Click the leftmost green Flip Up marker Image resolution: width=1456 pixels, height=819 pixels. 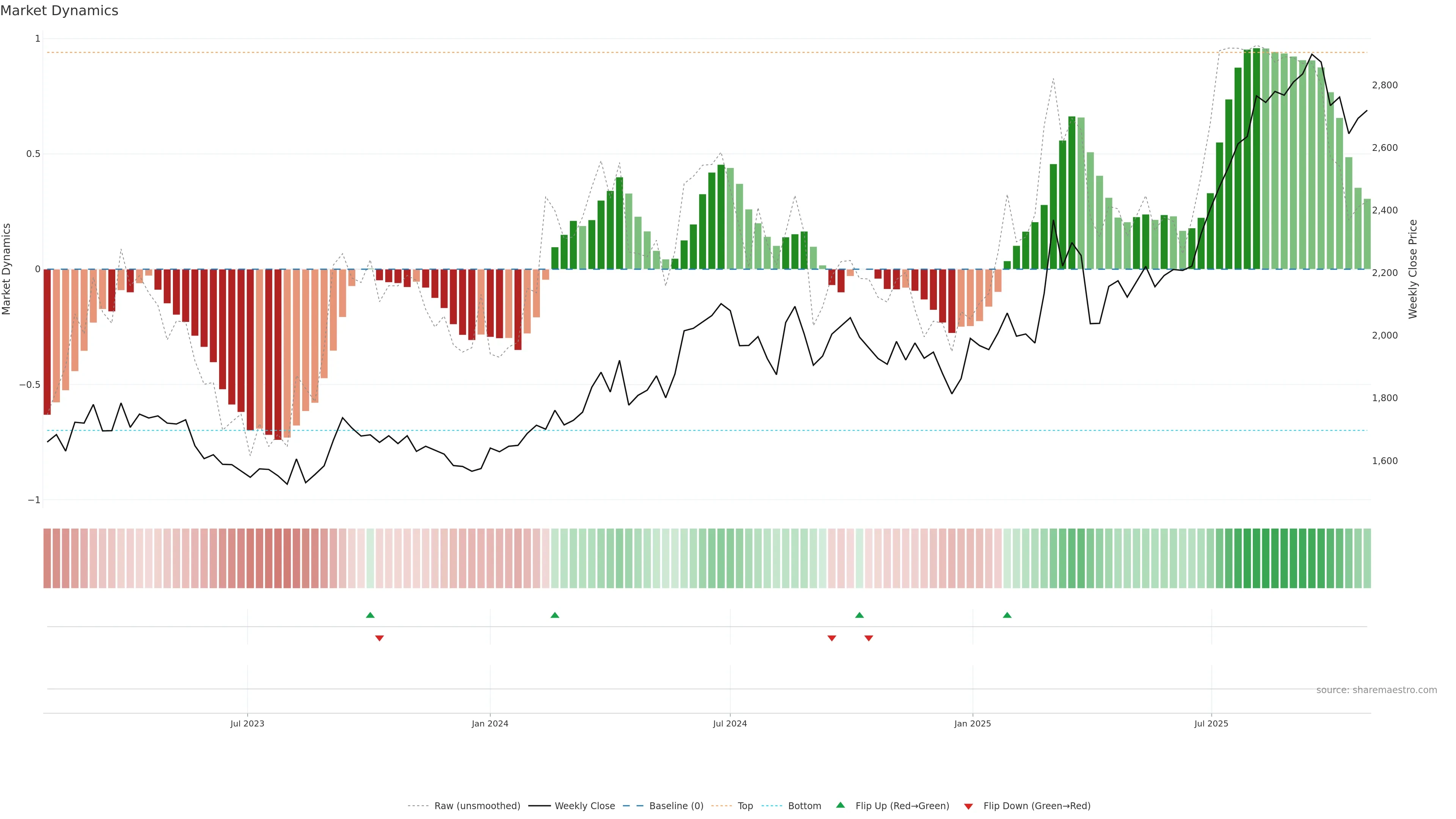point(370,615)
